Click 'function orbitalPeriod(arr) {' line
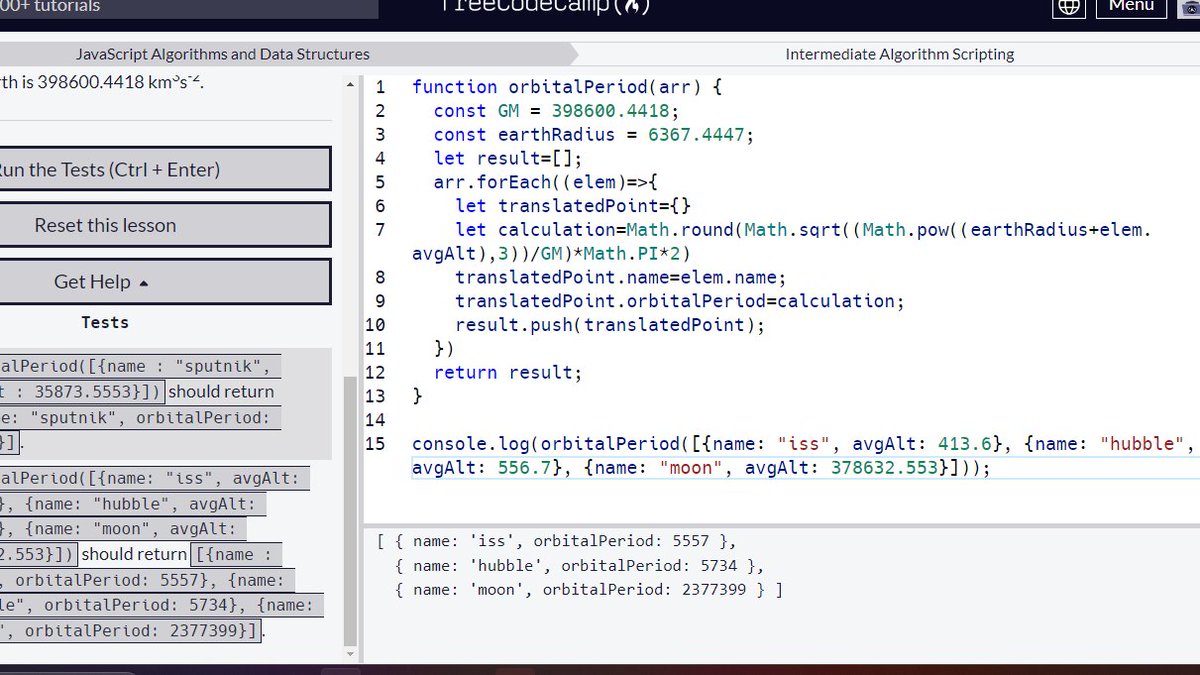The height and width of the screenshot is (675, 1200). (567, 87)
